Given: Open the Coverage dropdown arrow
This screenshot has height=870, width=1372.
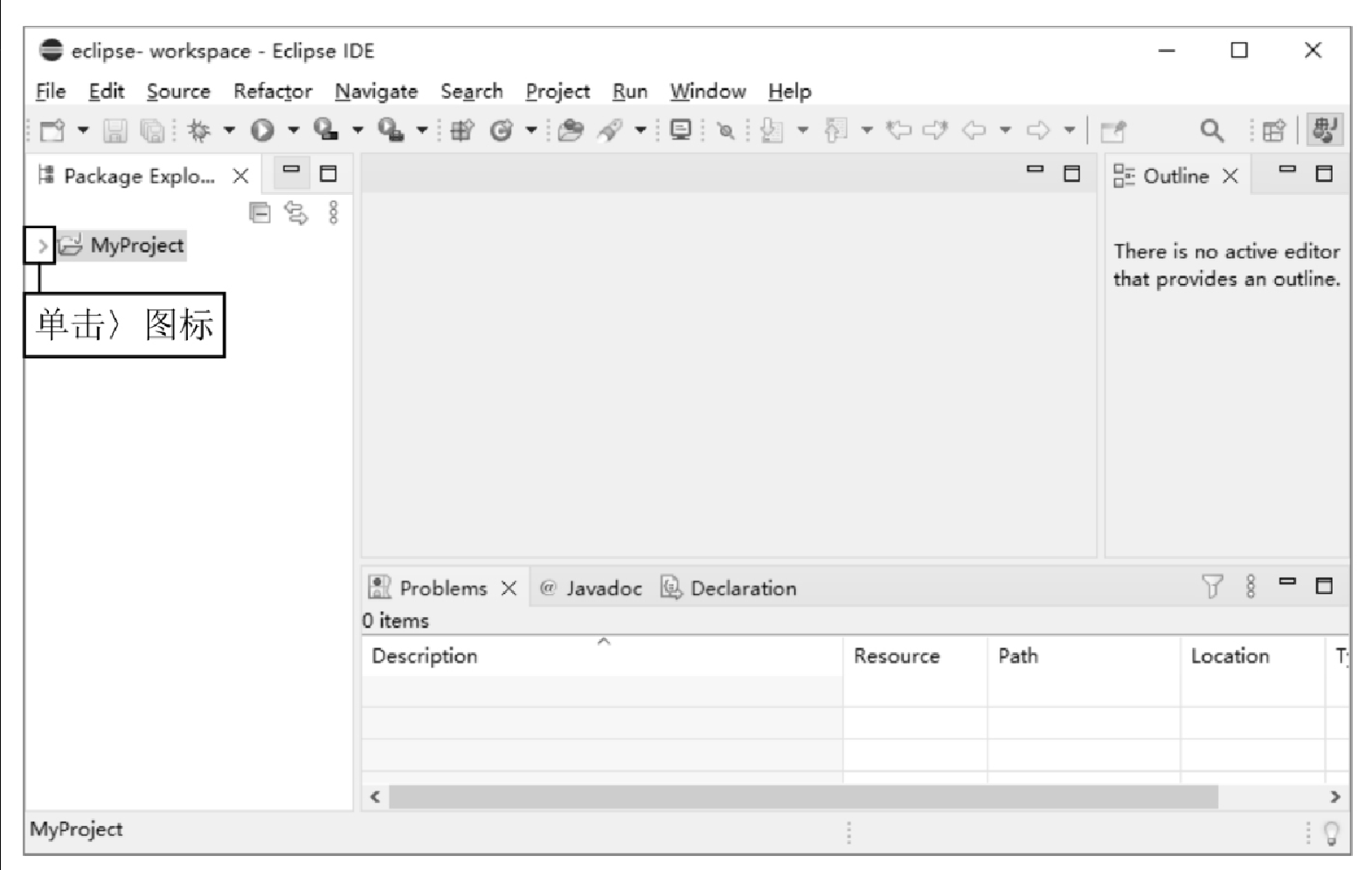Looking at the screenshot, I should (x=357, y=130).
